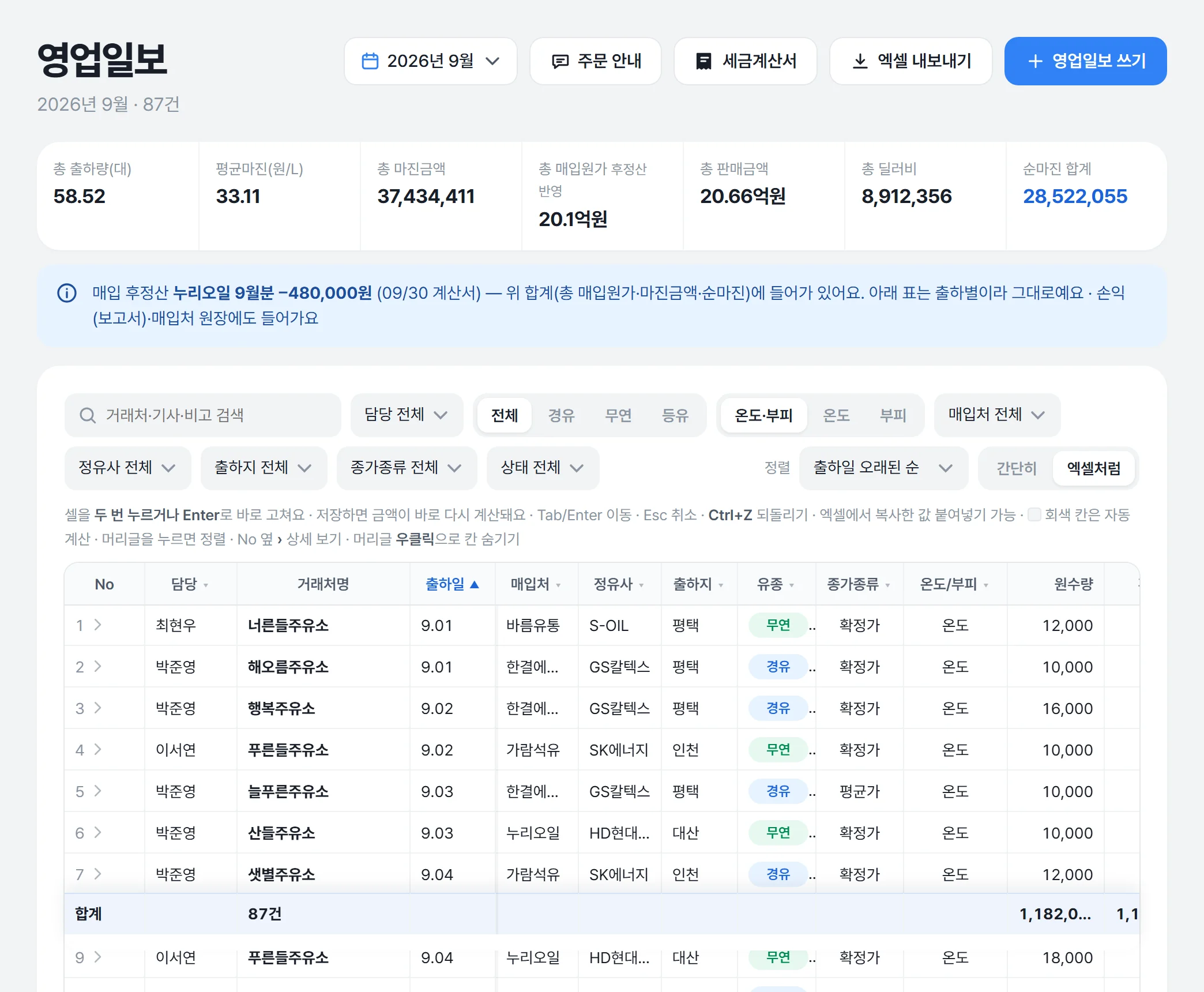Screen dimensions: 1204x992
Task: Select the 엑셀처럼 view tab
Action: point(1094,468)
